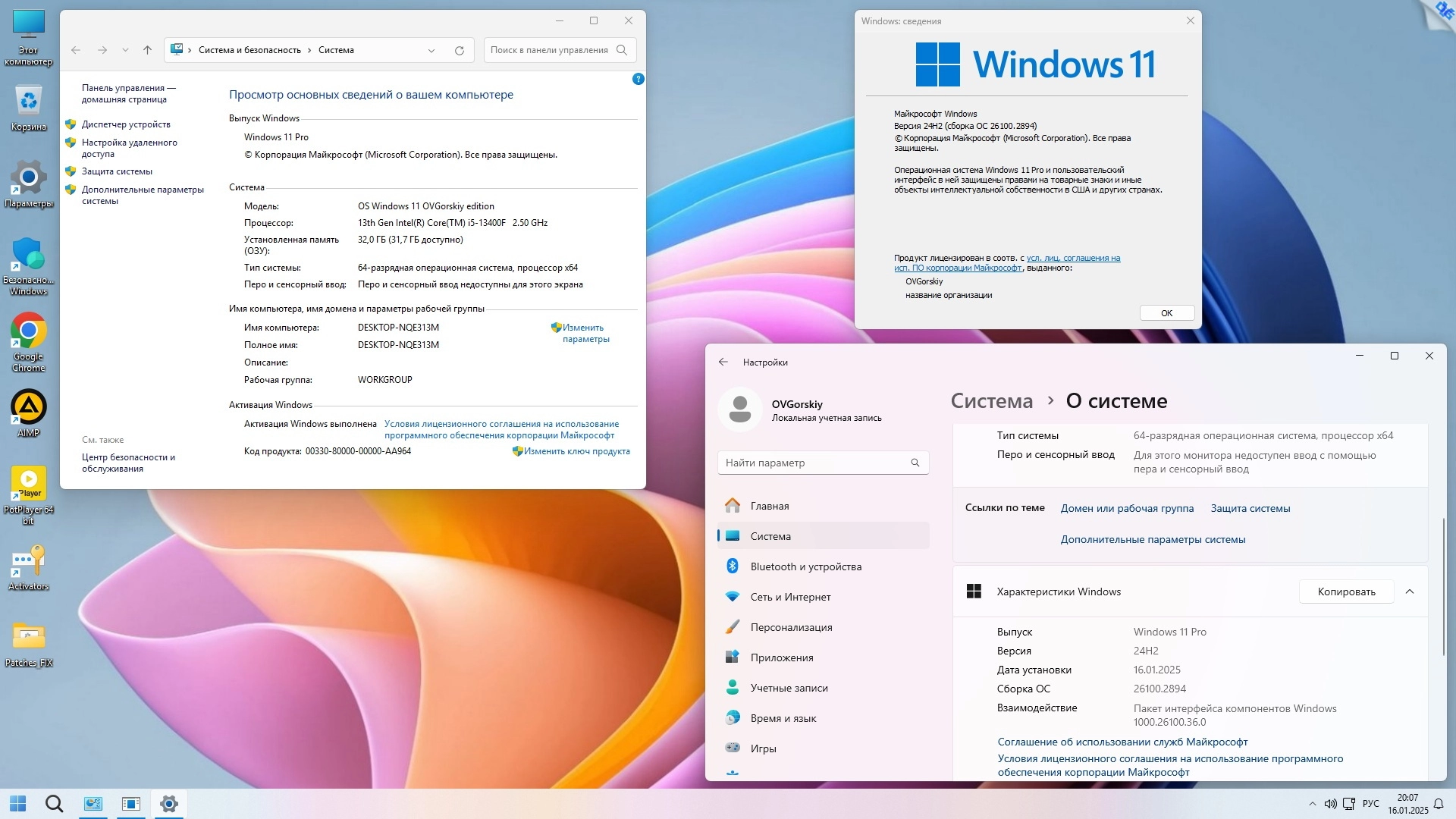Screen dimensions: 1456x819
Task: Open the Activators desktop icon
Action: pos(29,562)
